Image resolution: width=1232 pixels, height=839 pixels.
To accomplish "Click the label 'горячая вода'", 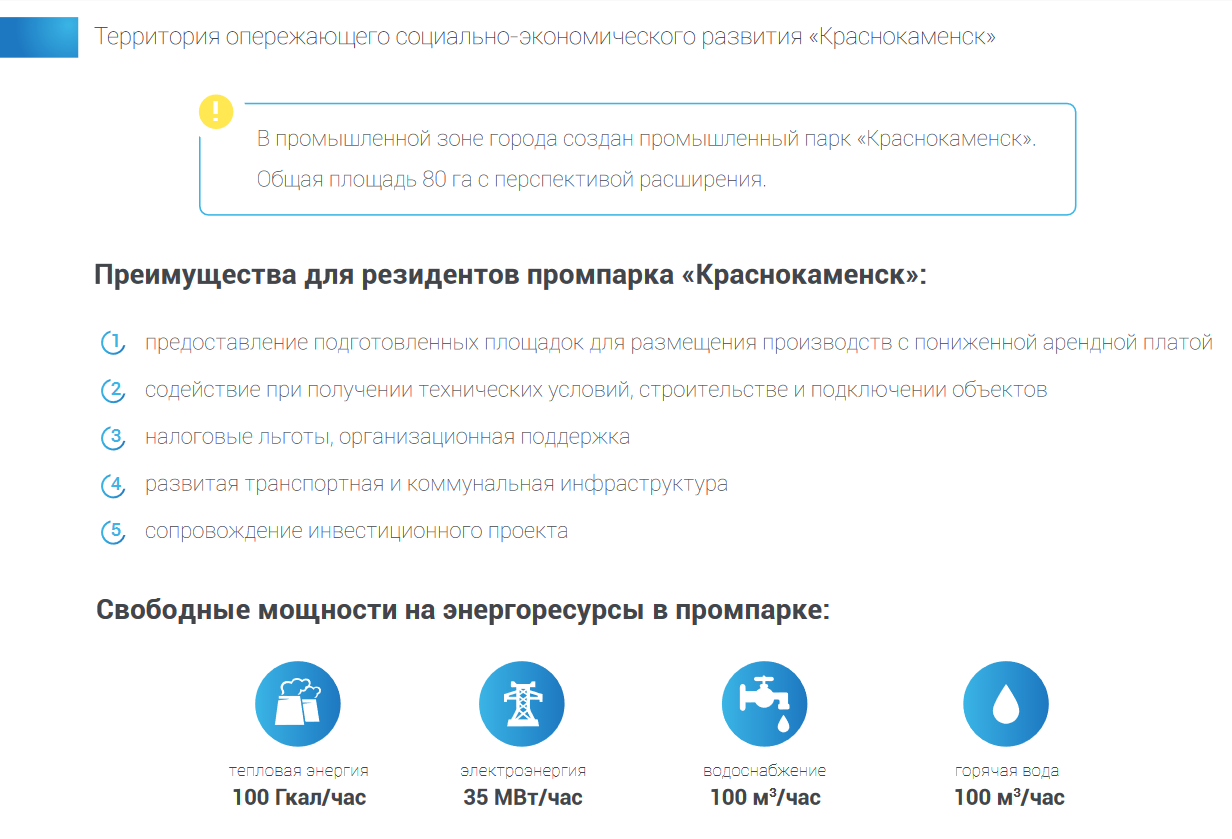I will point(1007,771).
